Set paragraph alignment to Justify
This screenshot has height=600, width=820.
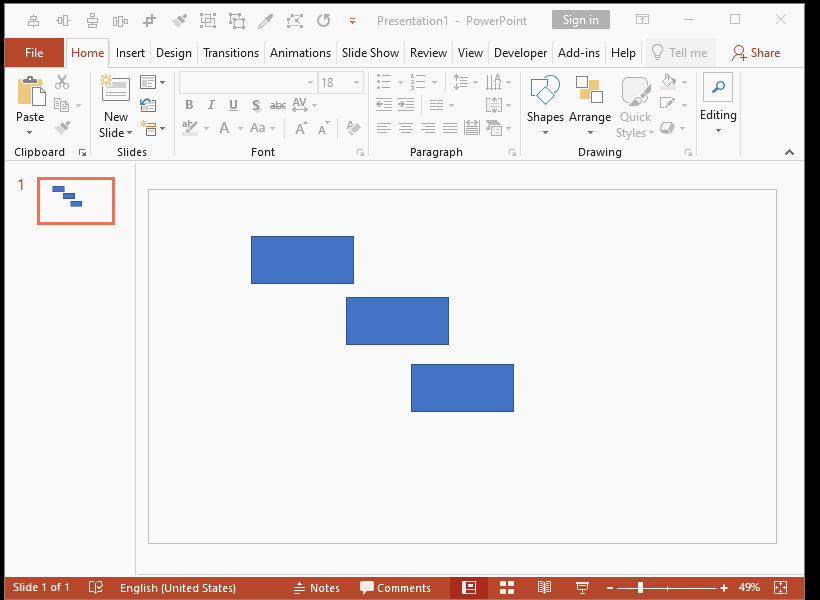pyautogui.click(x=450, y=128)
